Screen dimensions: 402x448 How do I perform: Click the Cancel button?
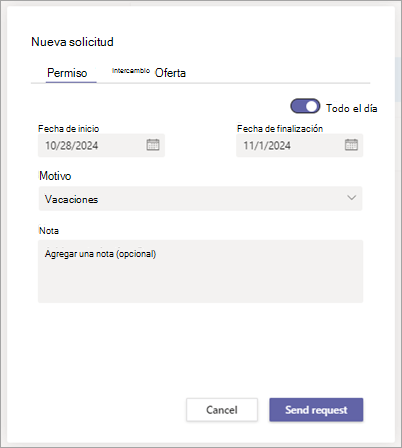pos(222,410)
